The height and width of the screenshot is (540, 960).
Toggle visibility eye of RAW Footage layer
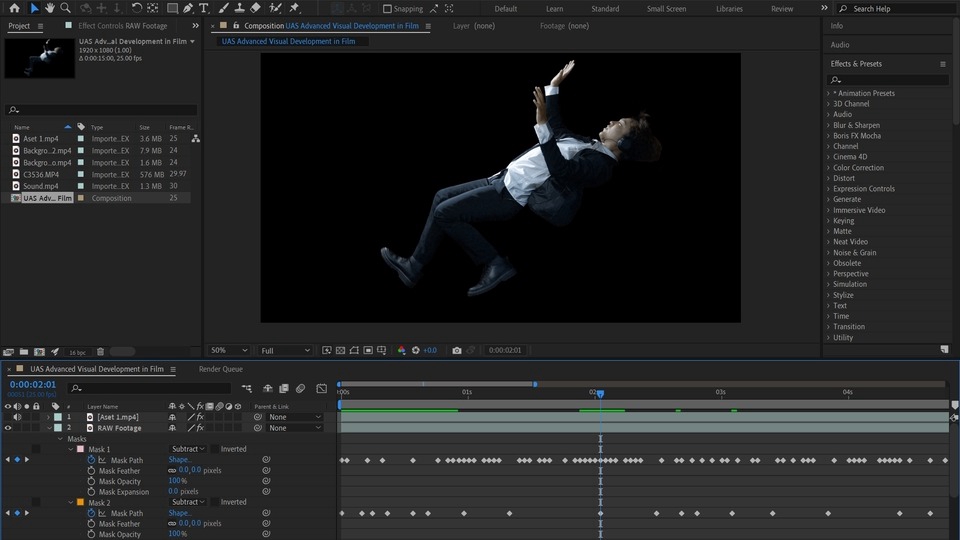[x=8, y=428]
